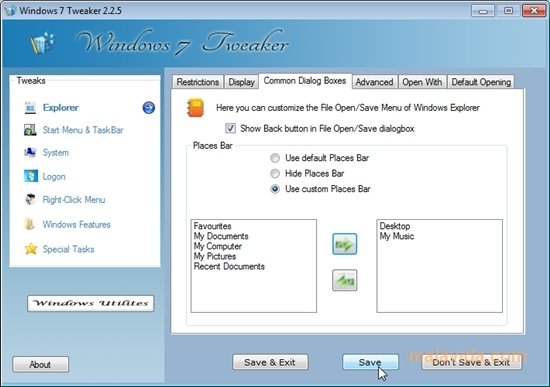Image resolution: width=550 pixels, height=387 pixels.
Task: Select the System computer icon
Action: (x=30, y=153)
